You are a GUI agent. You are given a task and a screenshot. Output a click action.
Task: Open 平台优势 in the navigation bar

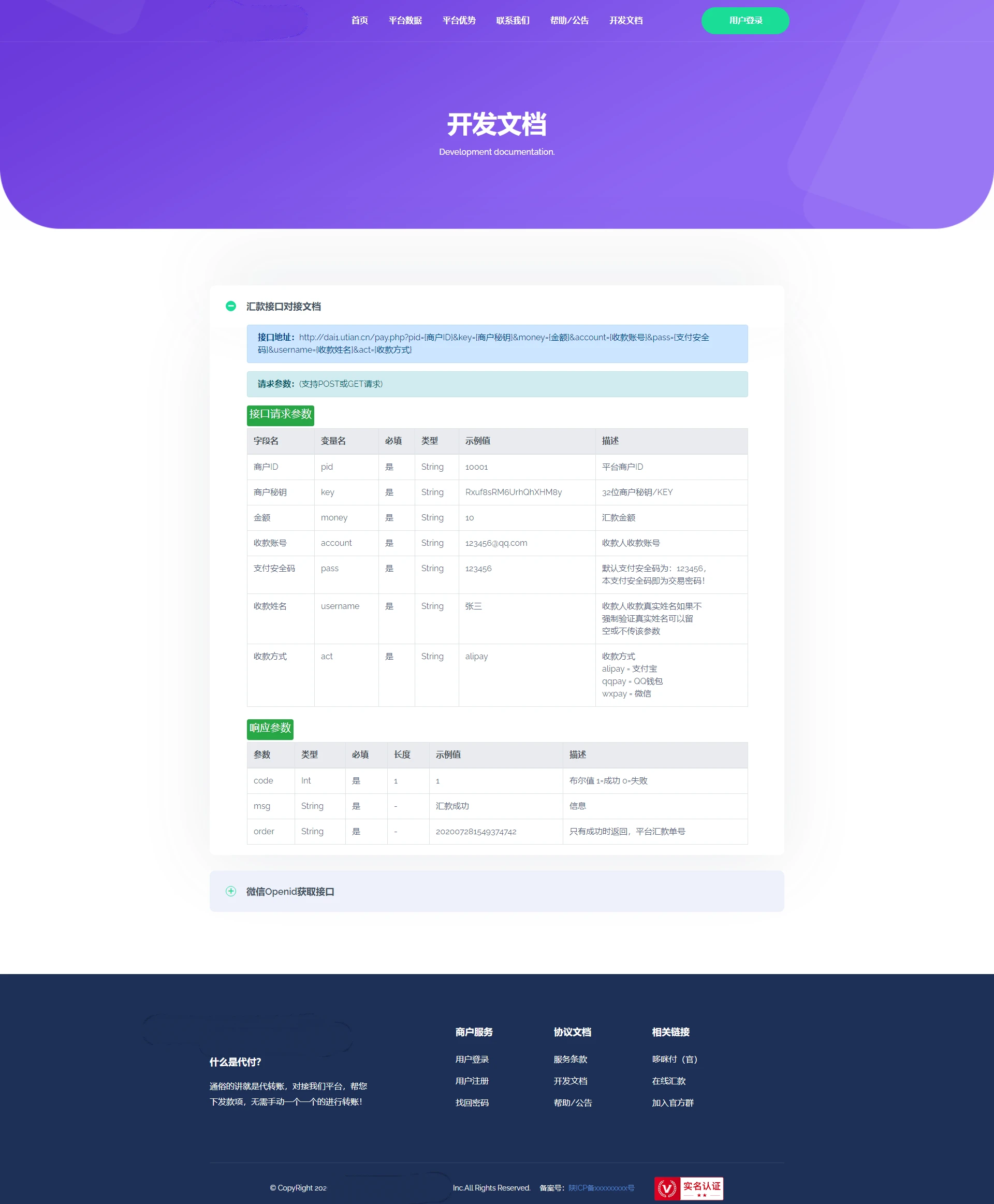pyautogui.click(x=459, y=21)
